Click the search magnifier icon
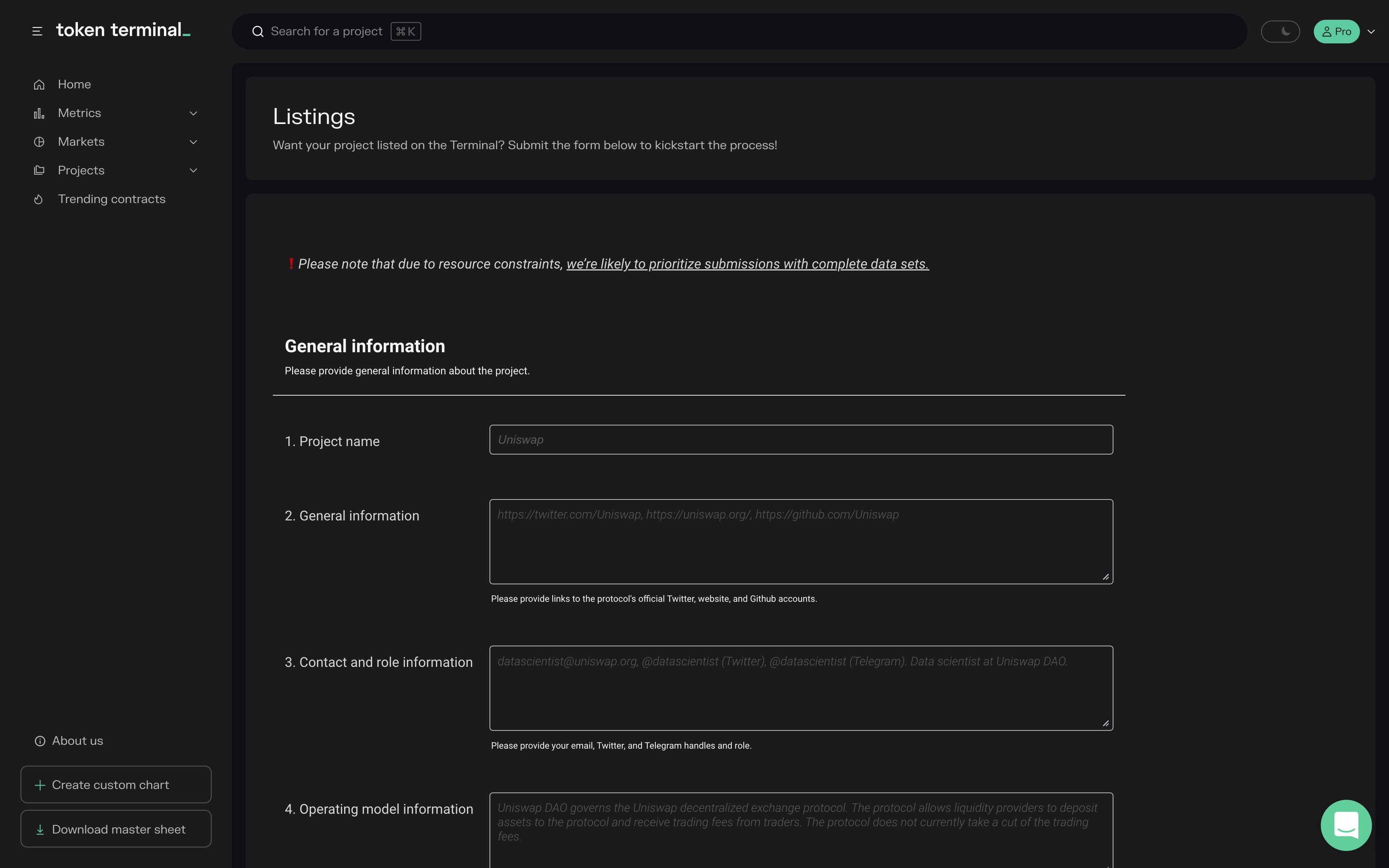This screenshot has width=1389, height=868. point(258,31)
